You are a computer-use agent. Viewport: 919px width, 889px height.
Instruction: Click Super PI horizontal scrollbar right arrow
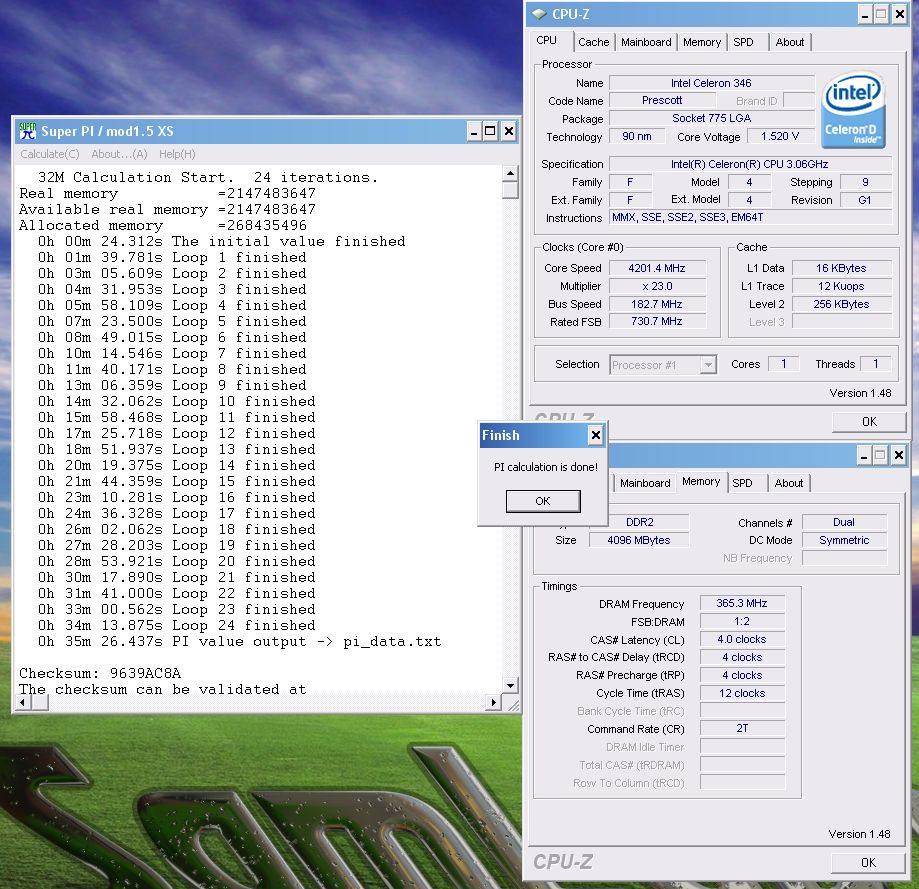(x=493, y=702)
